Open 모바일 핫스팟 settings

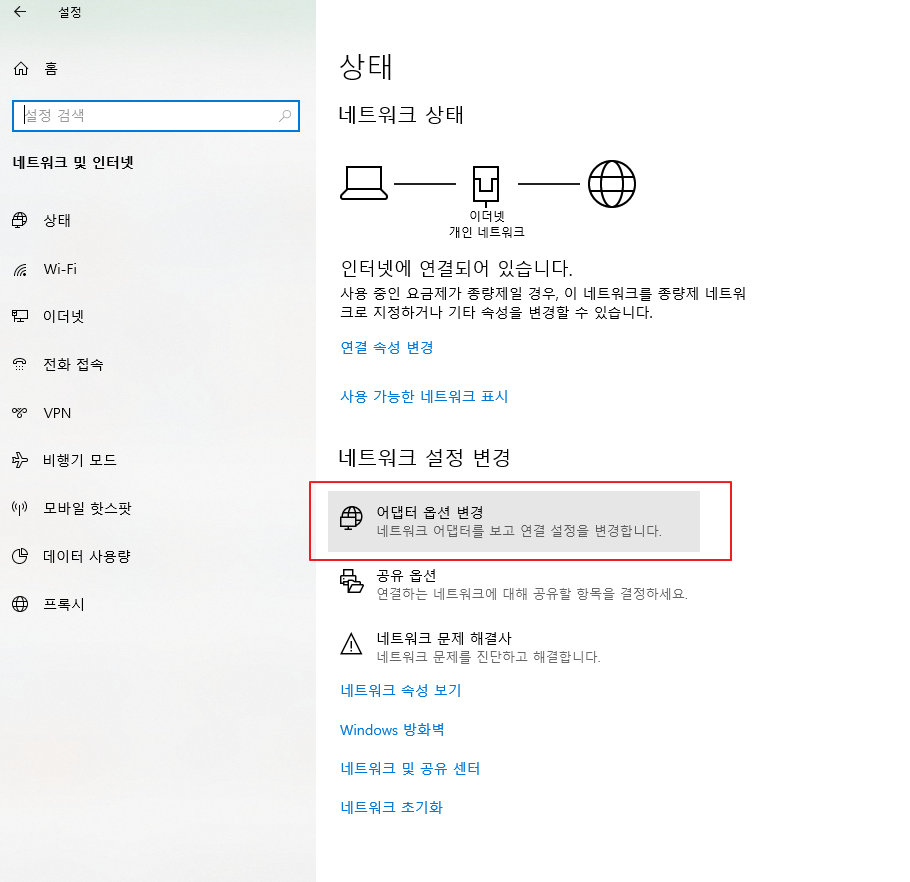pyautogui.click(x=88, y=508)
